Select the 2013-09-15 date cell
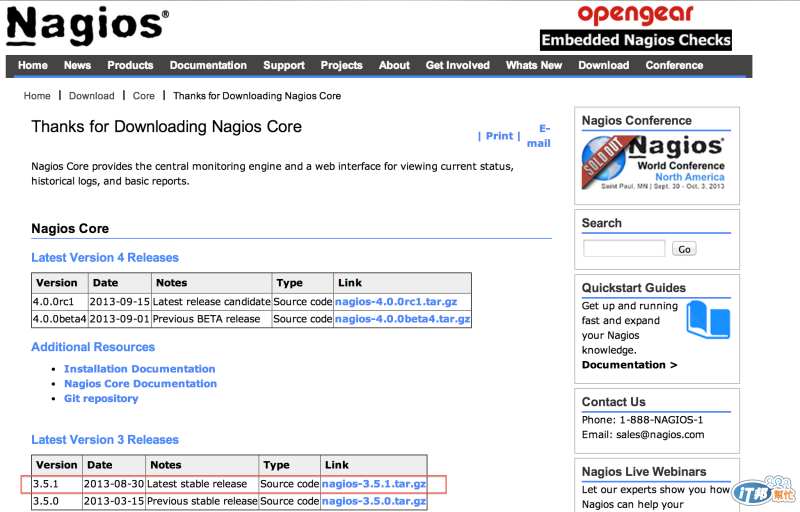800x512 pixels. [119, 301]
